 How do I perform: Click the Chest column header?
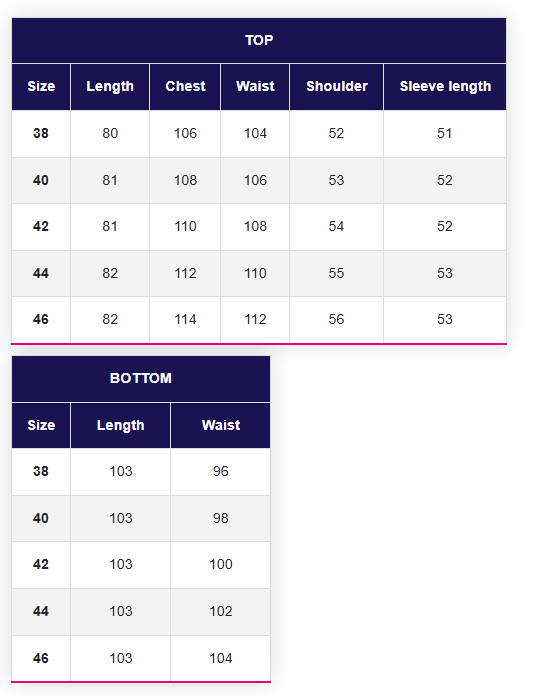[x=185, y=87]
